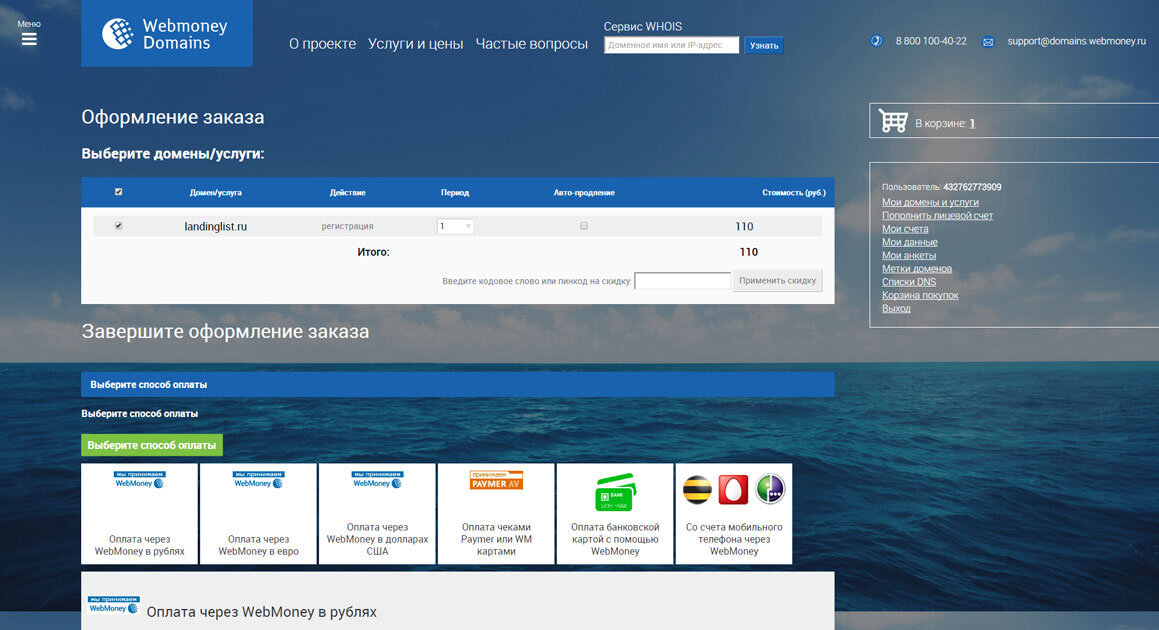
Task: Click the Webmoney Domains logo
Action: click(166, 34)
